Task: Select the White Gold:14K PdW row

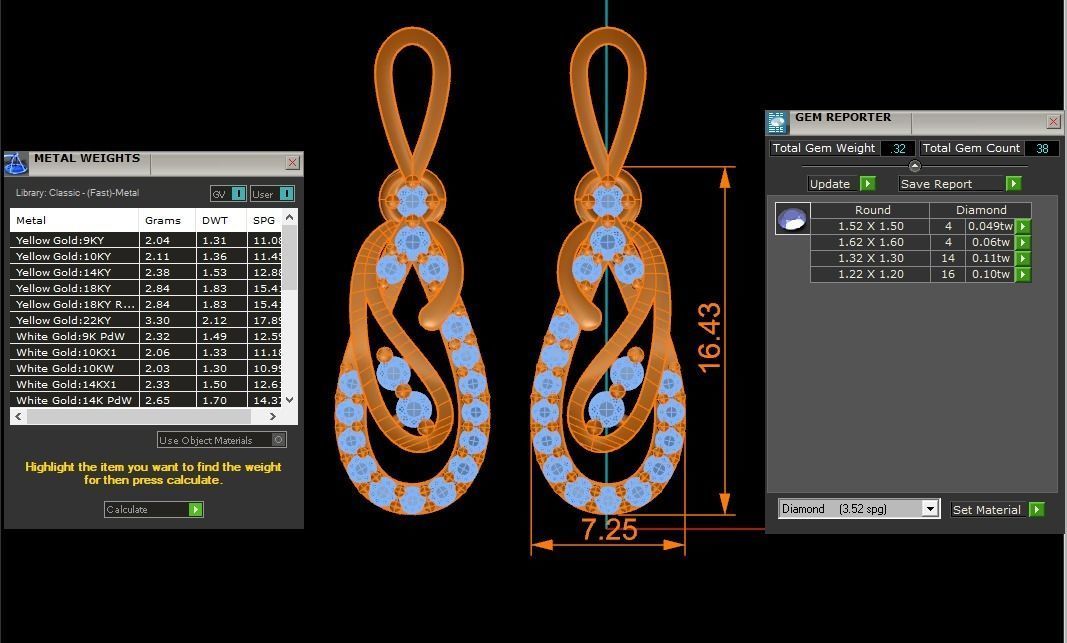Action: click(146, 400)
